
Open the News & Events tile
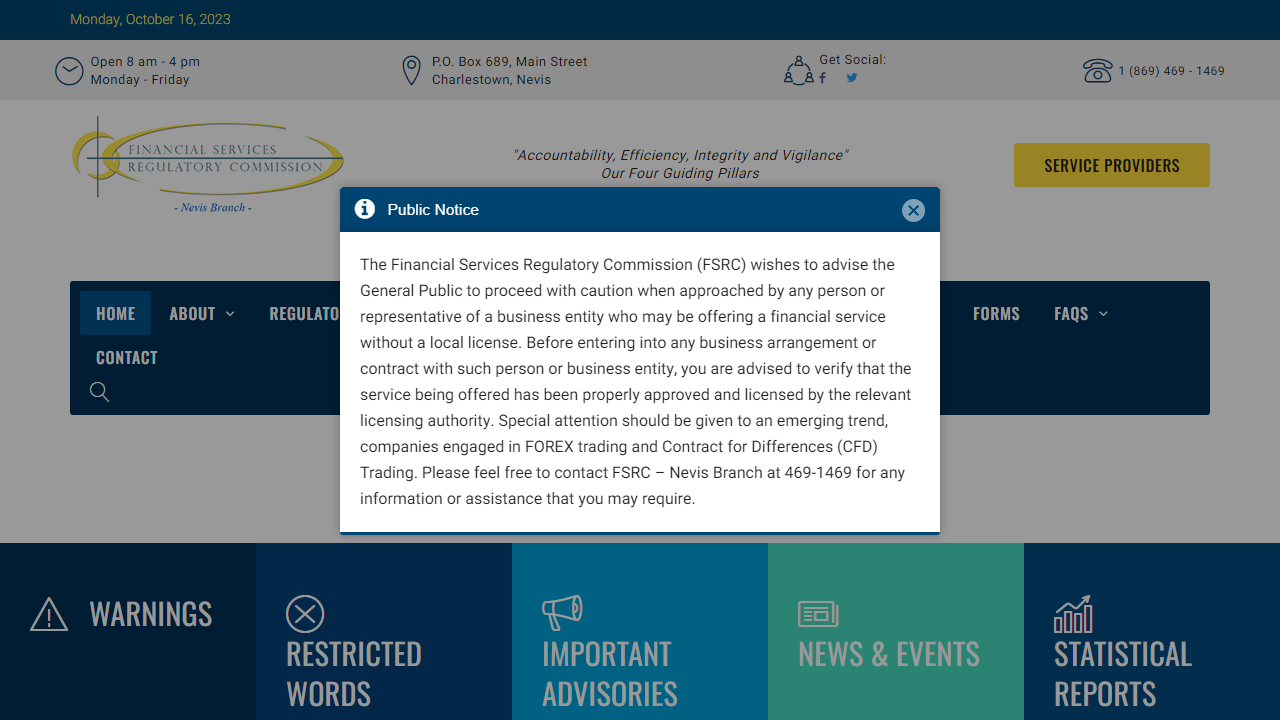pos(889,654)
